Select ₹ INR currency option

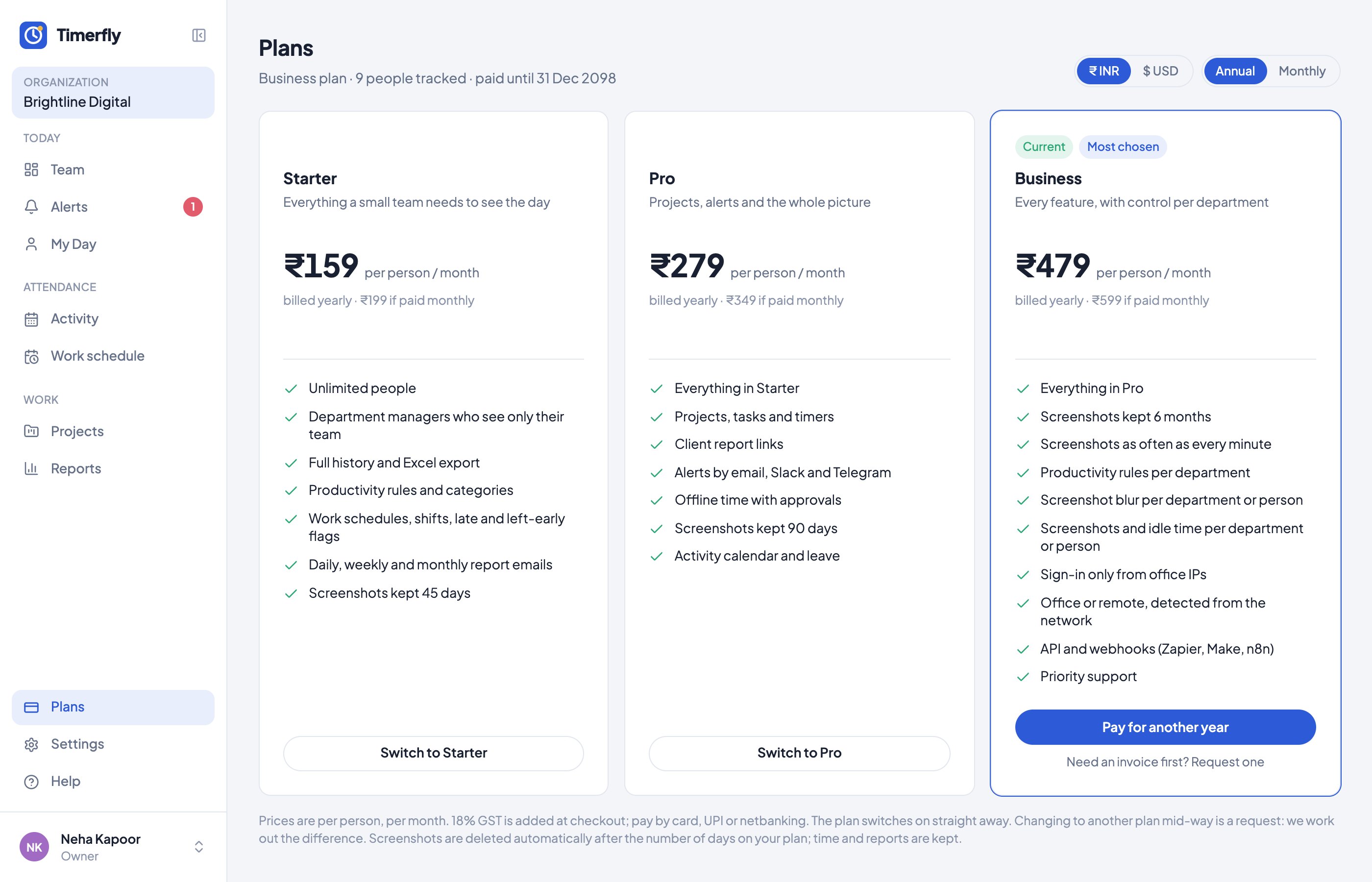tap(1103, 71)
